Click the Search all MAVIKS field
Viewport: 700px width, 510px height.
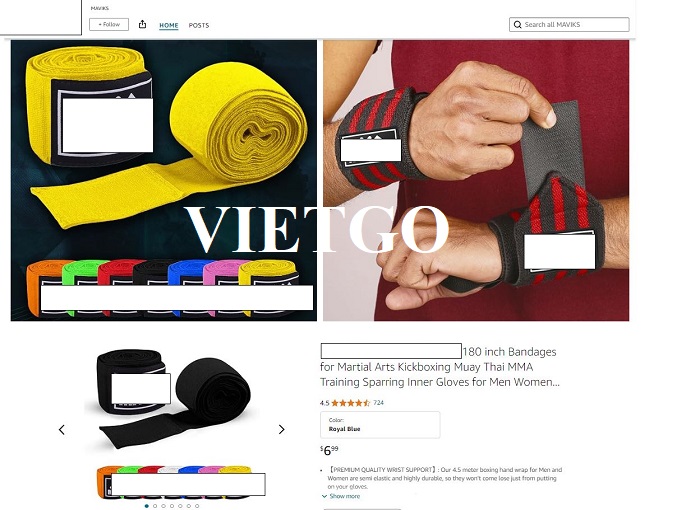point(569,25)
